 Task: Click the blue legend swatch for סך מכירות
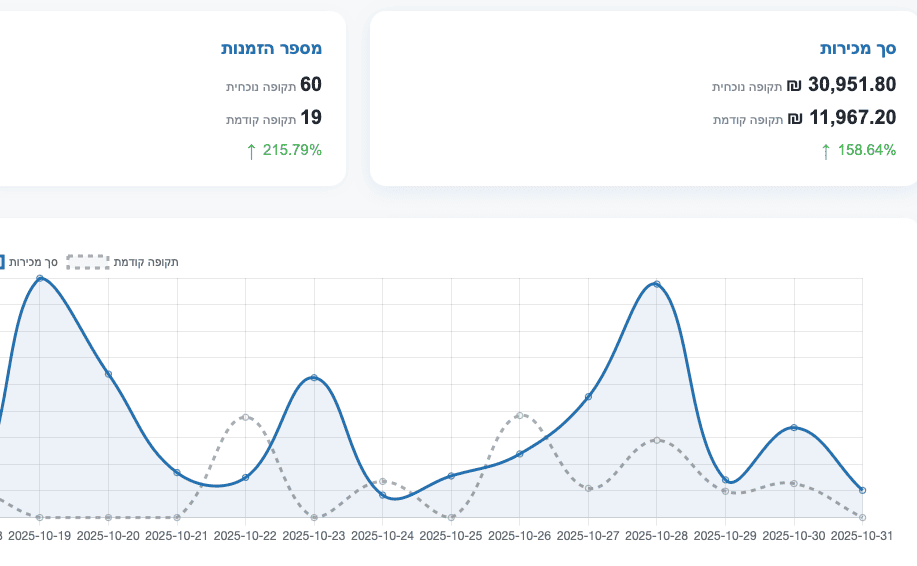(2, 262)
